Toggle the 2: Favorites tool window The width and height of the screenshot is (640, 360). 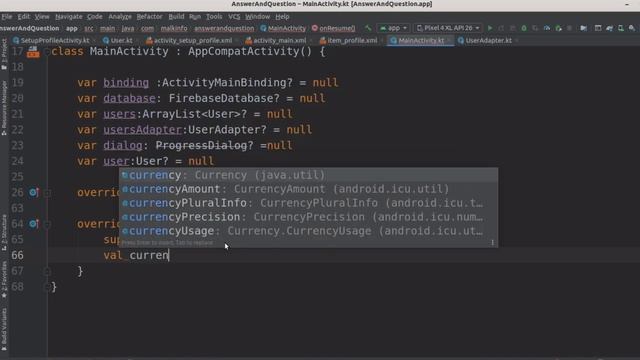[4, 280]
